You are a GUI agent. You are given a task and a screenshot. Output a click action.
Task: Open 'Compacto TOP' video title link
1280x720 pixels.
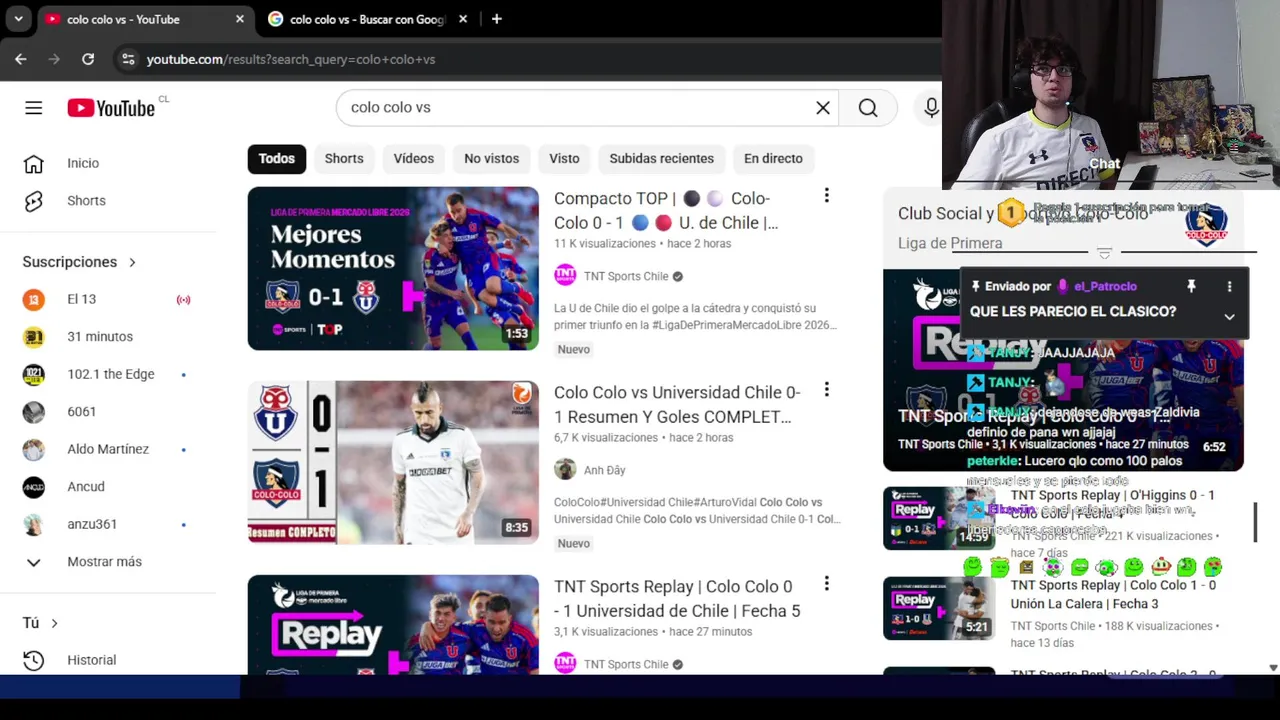click(x=666, y=211)
